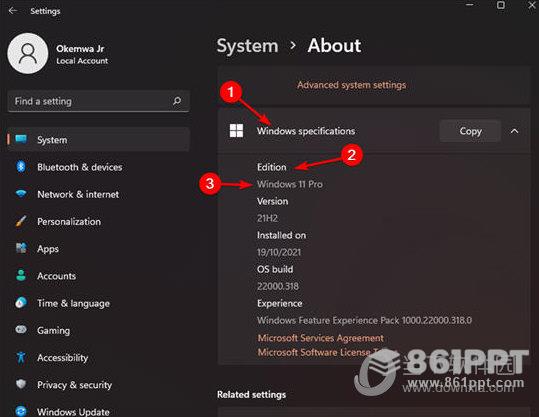Click the Related settings heading
The height and width of the screenshot is (417, 539).
[251, 395]
